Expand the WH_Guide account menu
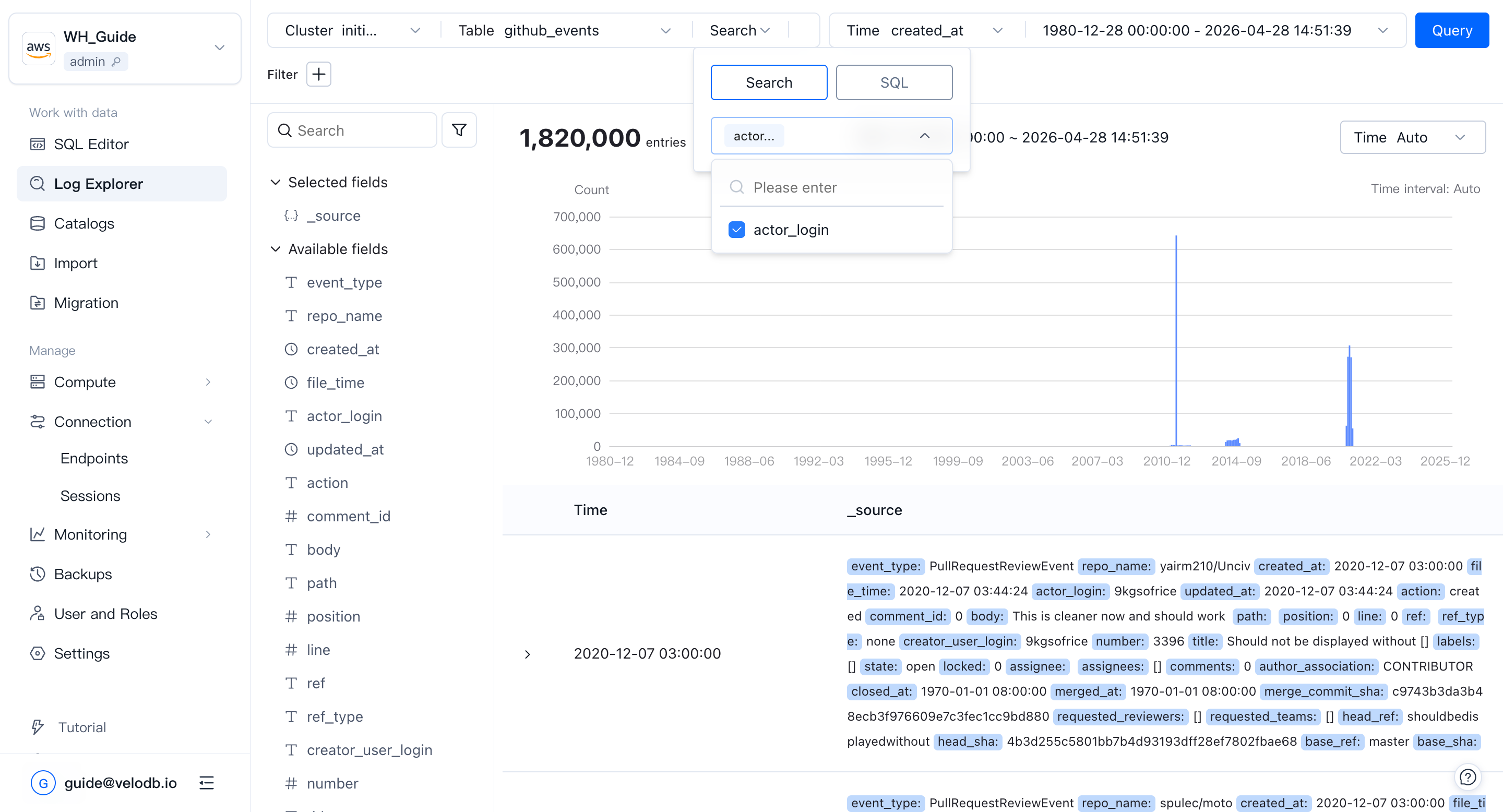 (219, 48)
